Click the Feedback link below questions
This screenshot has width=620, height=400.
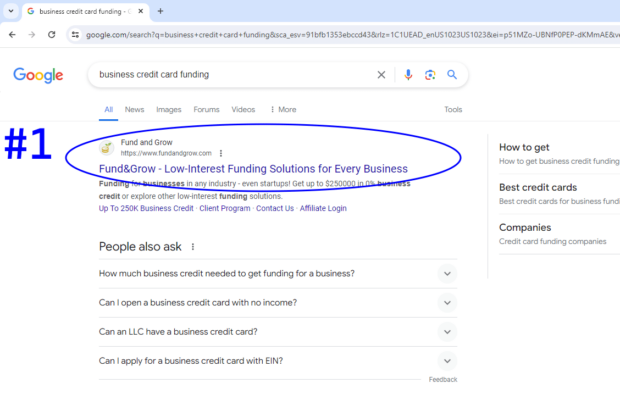point(442,380)
